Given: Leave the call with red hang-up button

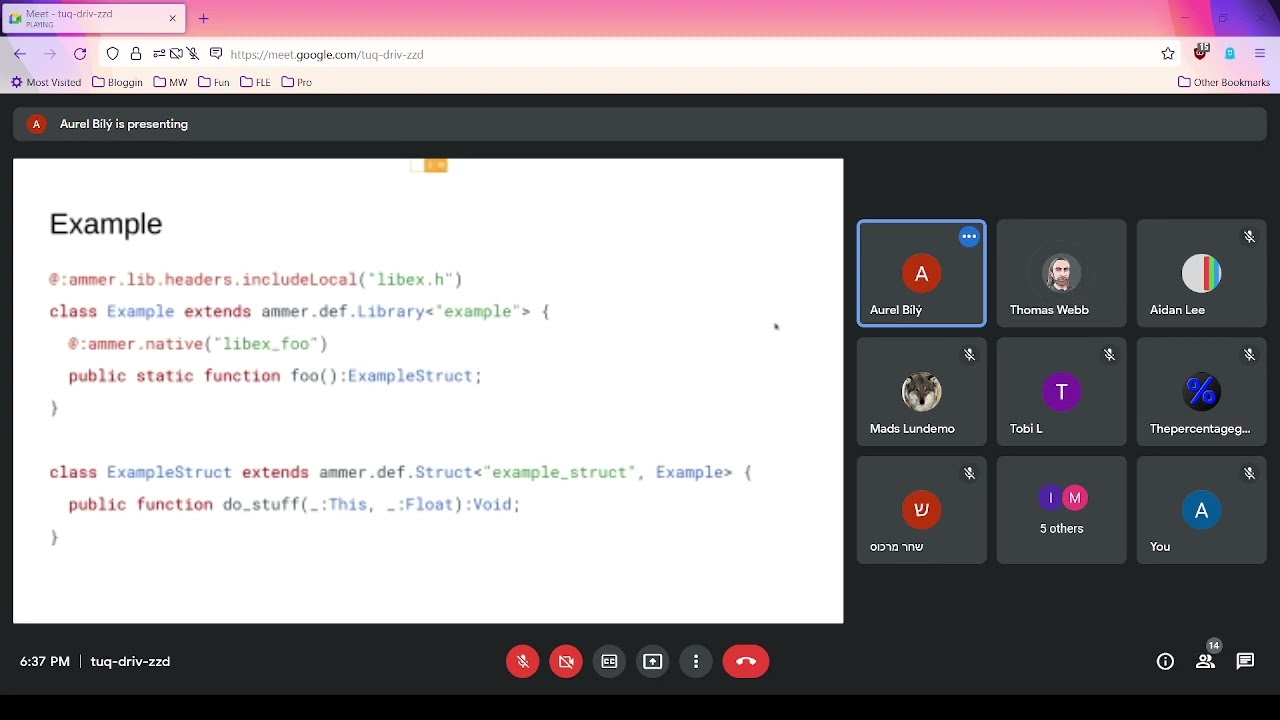Looking at the screenshot, I should (747, 662).
